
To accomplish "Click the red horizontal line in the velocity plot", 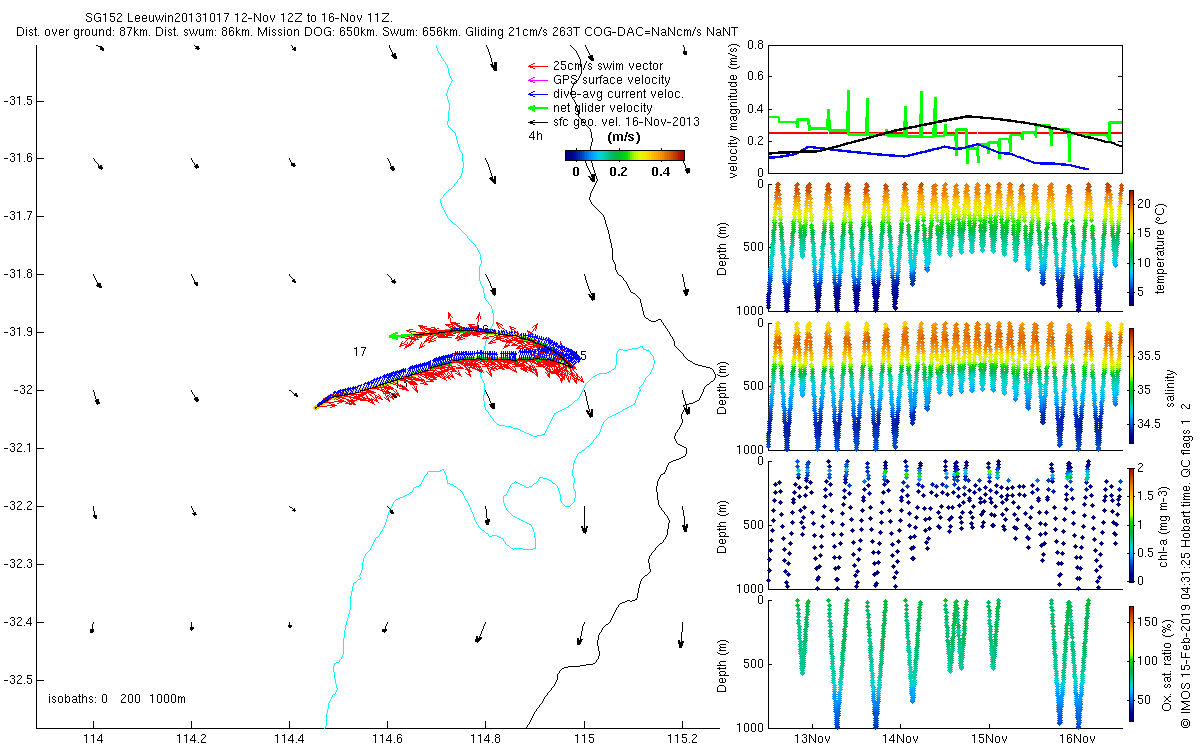I will tap(945, 133).
